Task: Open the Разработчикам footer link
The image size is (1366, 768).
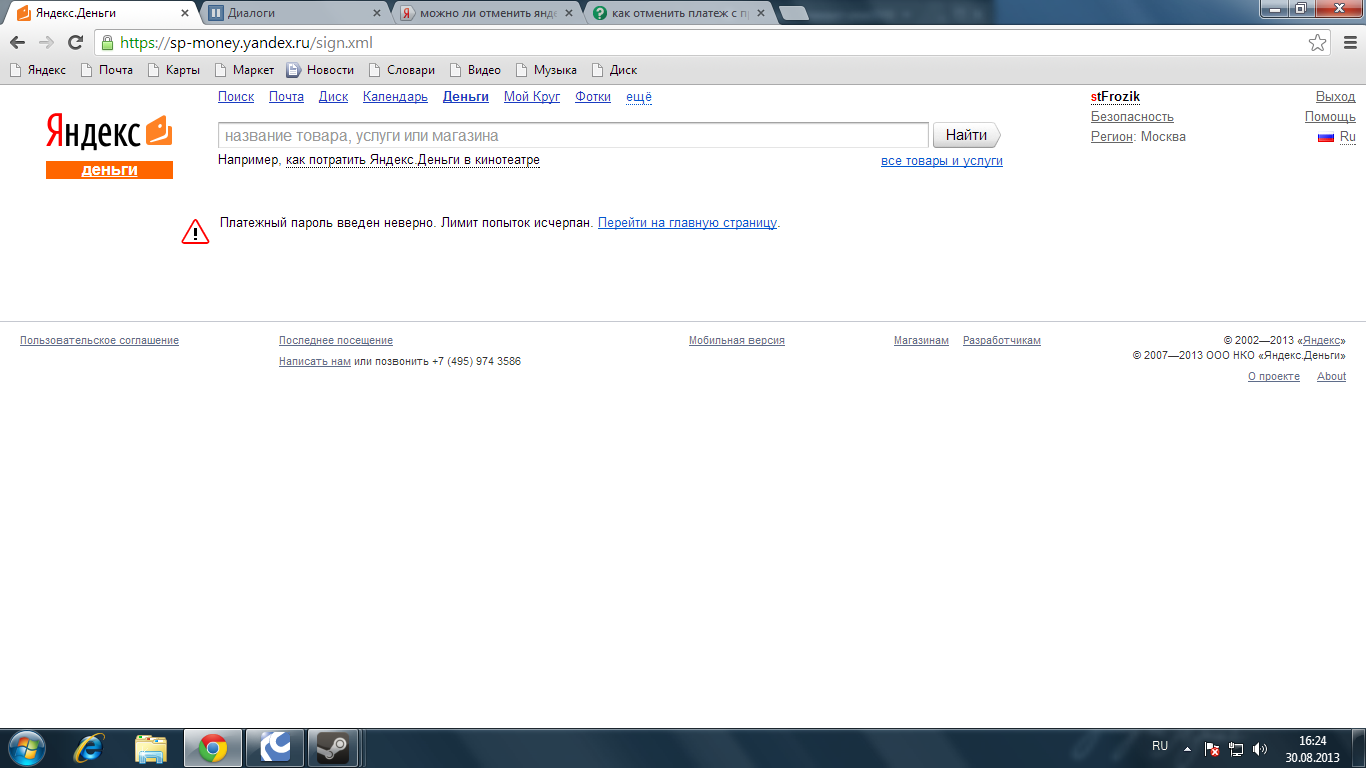Action: [1002, 341]
